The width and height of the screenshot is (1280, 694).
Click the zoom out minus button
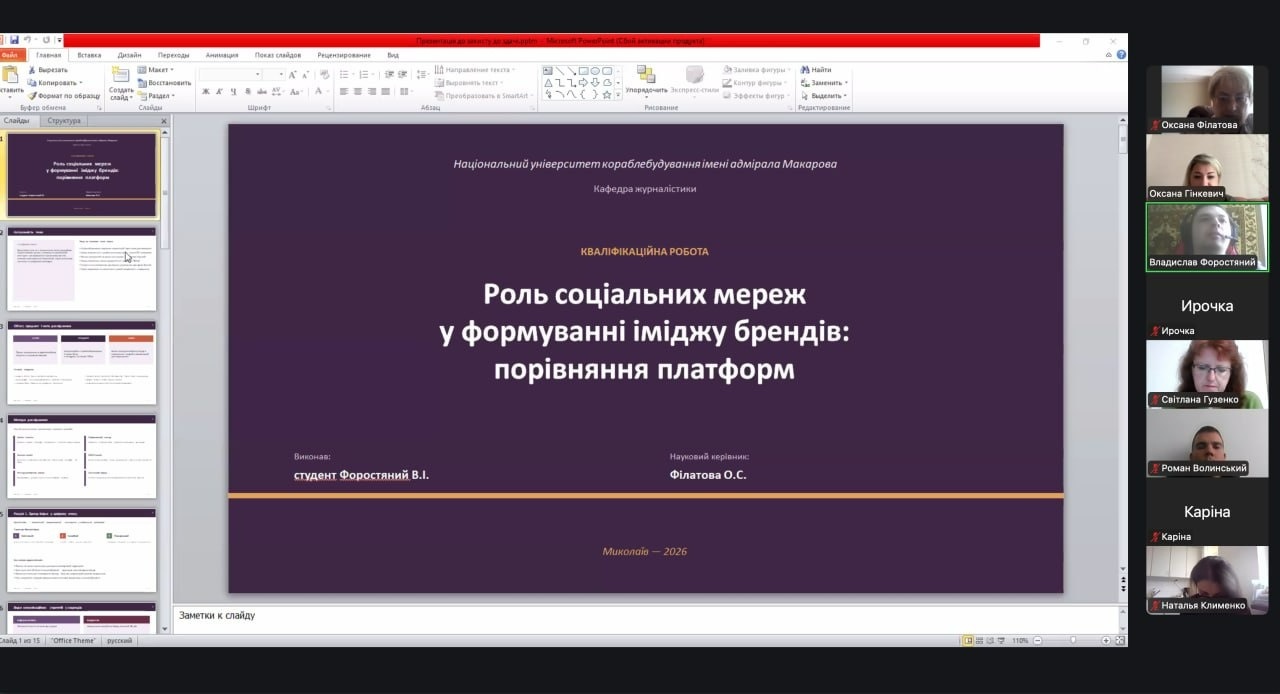point(1038,640)
